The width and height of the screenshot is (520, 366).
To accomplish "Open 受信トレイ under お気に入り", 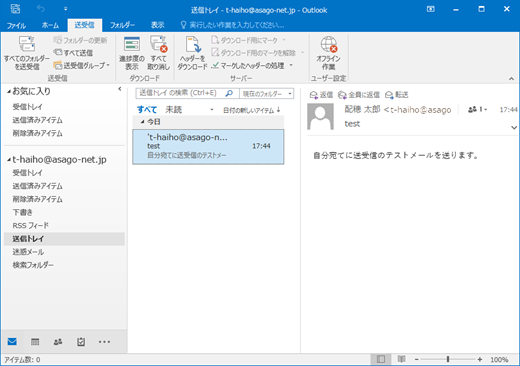I will 28,107.
